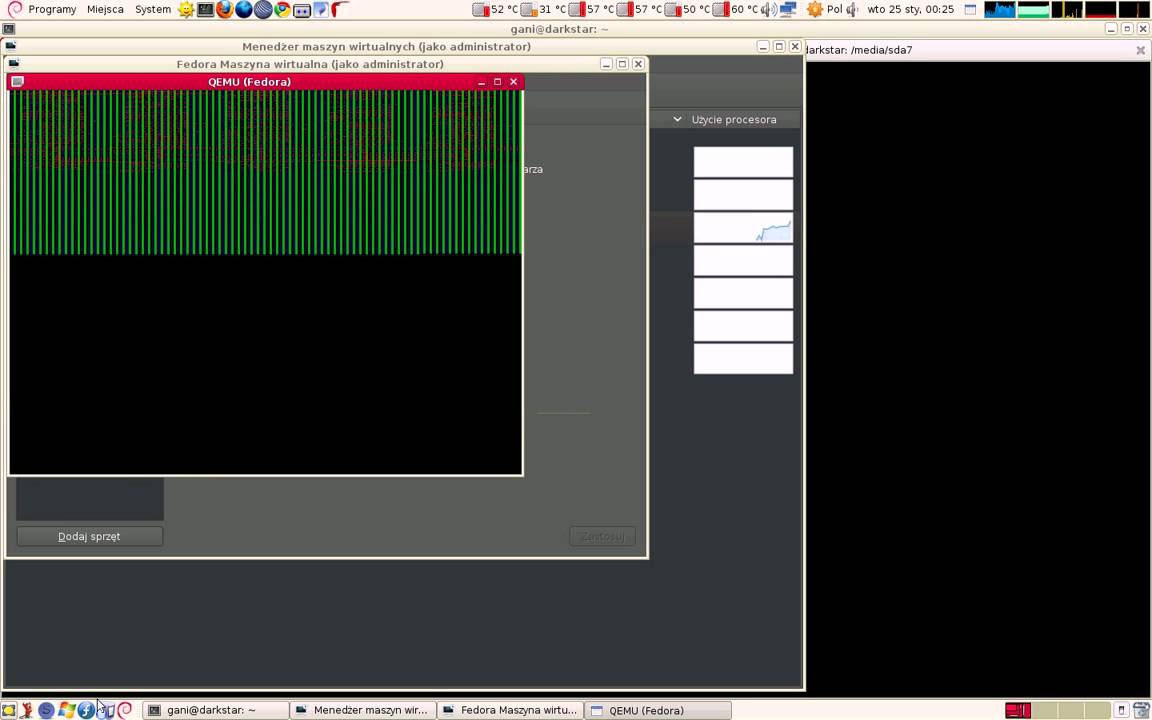
Task: Switch to QEMU (Fedora) taskbar button
Action: pos(658,710)
